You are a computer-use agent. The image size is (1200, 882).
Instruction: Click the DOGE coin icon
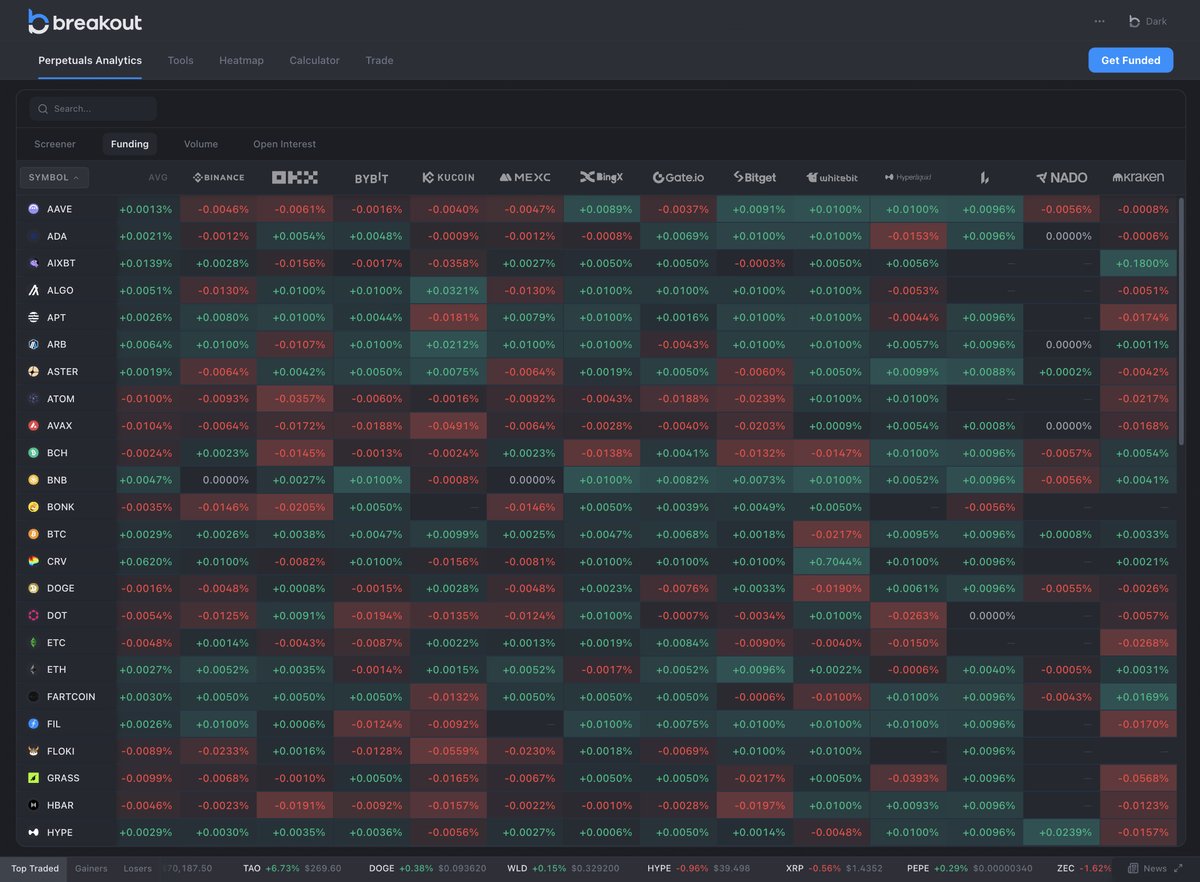coord(34,588)
